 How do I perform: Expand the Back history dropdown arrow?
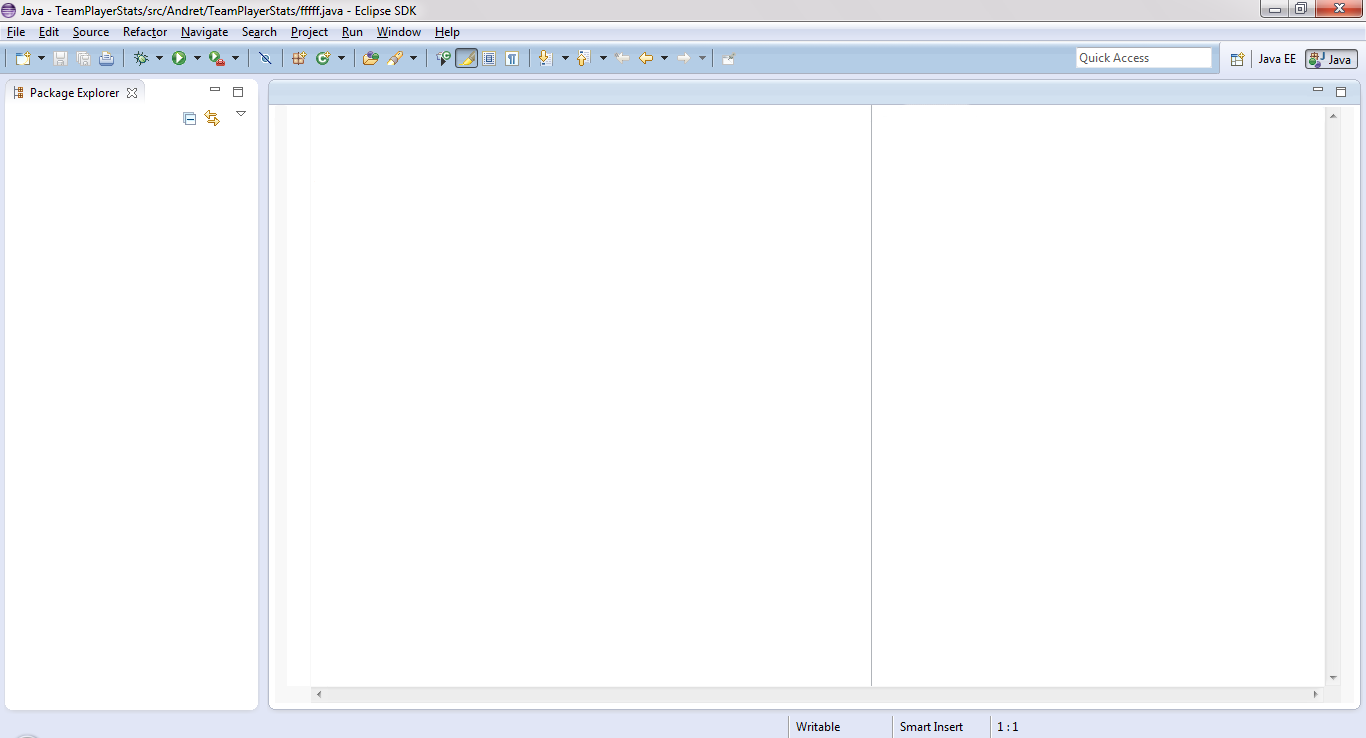tap(664, 58)
